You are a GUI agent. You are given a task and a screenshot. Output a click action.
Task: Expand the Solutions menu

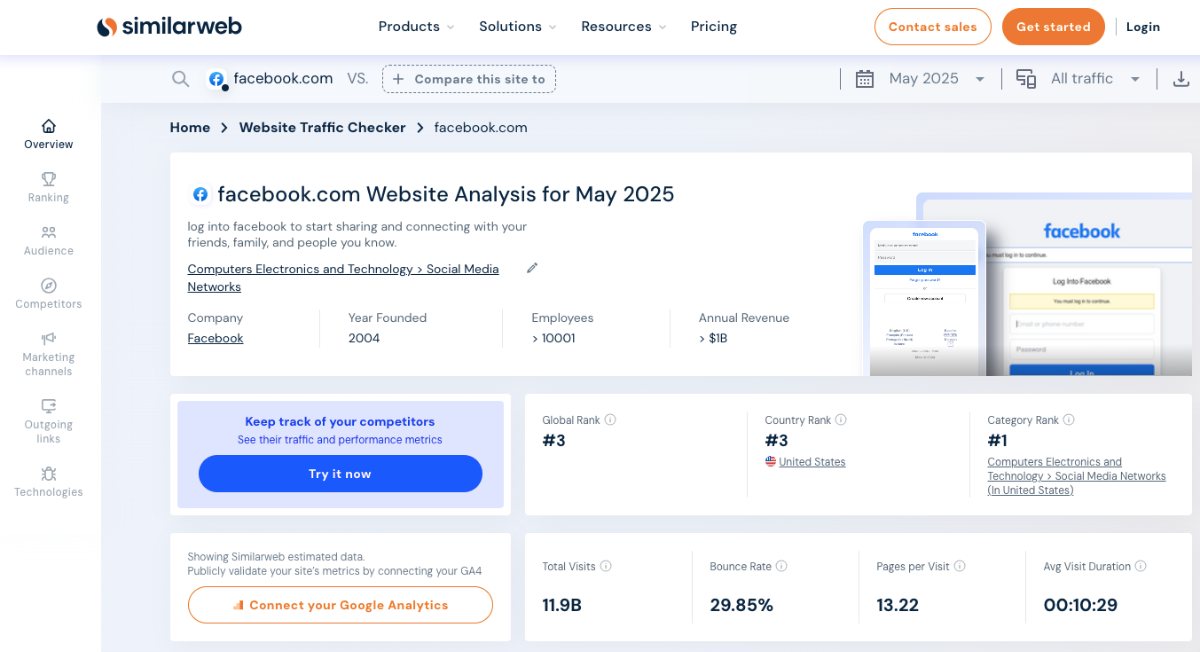click(518, 27)
